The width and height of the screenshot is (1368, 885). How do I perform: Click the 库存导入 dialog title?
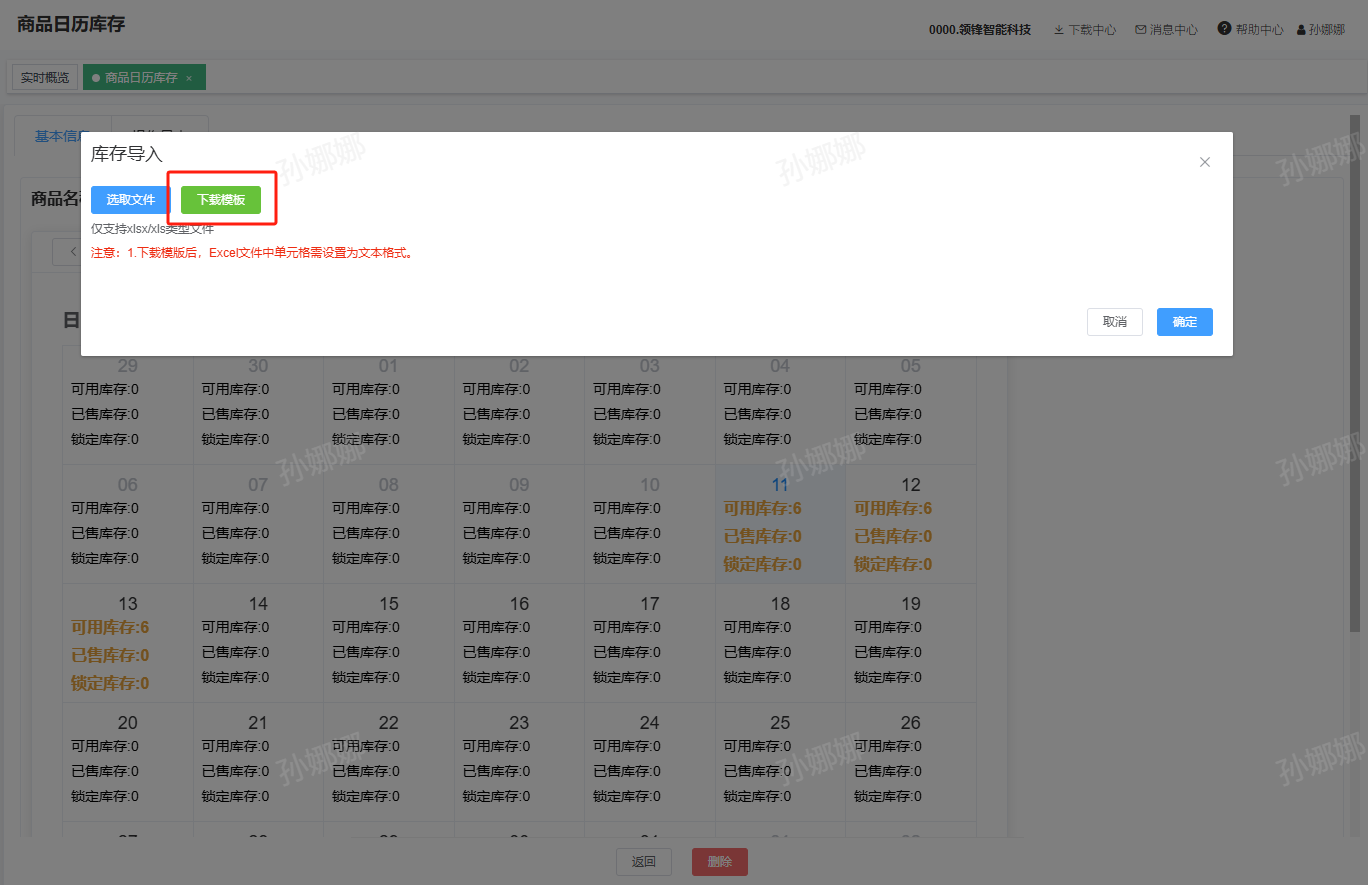click(127, 154)
